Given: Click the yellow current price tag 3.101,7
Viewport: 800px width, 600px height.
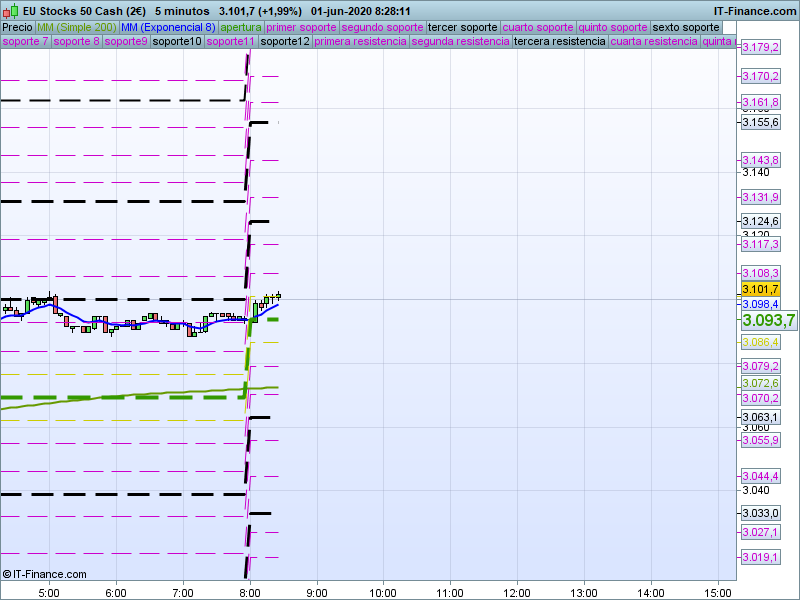Looking at the screenshot, I should (760, 289).
